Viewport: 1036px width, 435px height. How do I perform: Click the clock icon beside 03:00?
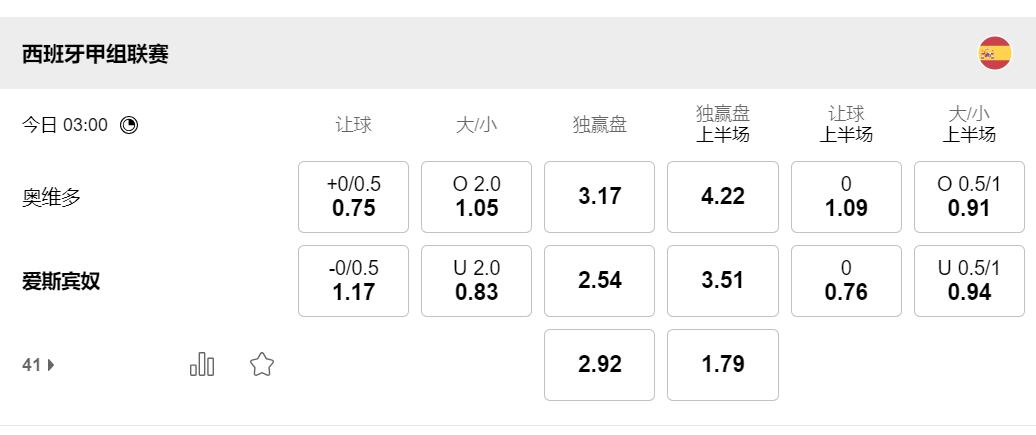pyautogui.click(x=129, y=125)
